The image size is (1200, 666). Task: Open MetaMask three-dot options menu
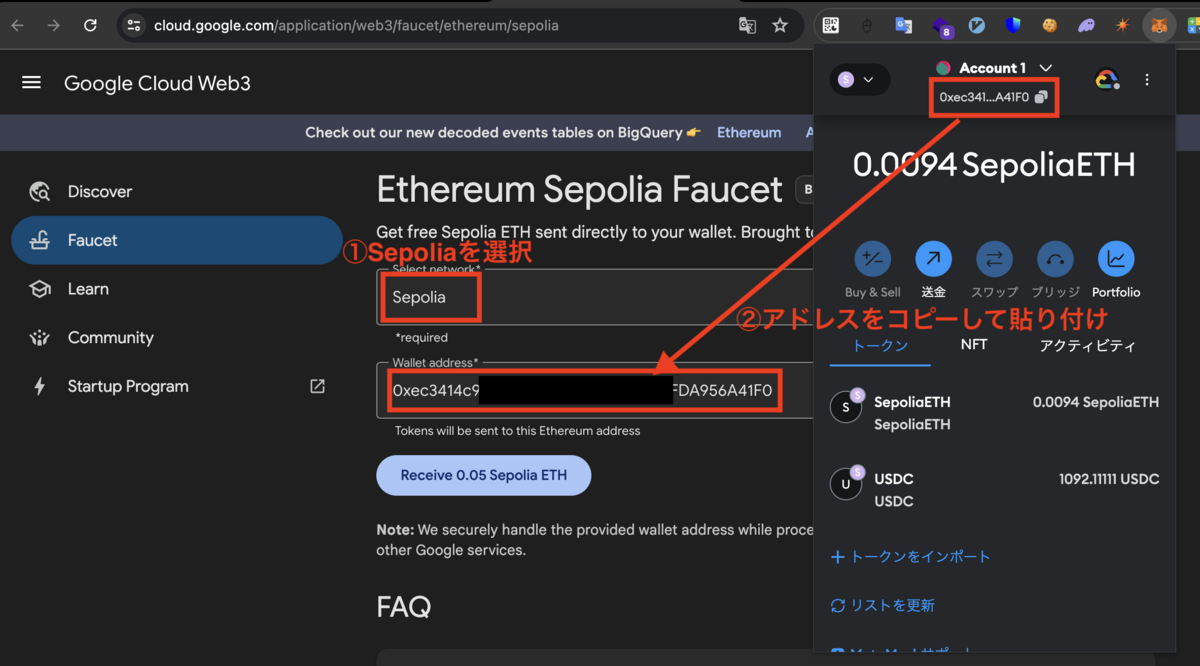point(1147,79)
